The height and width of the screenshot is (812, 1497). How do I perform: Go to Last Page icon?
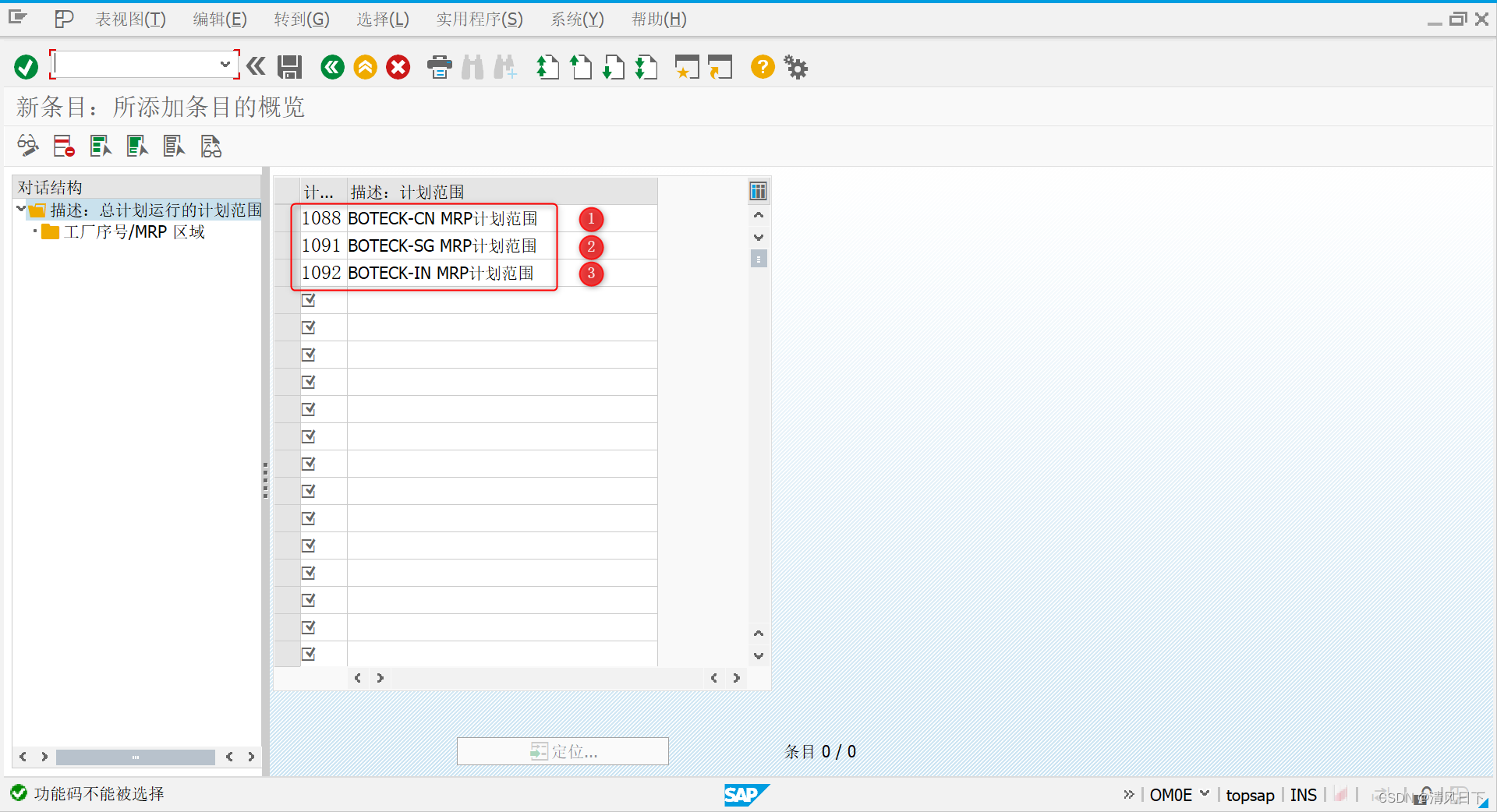pyautogui.click(x=646, y=67)
